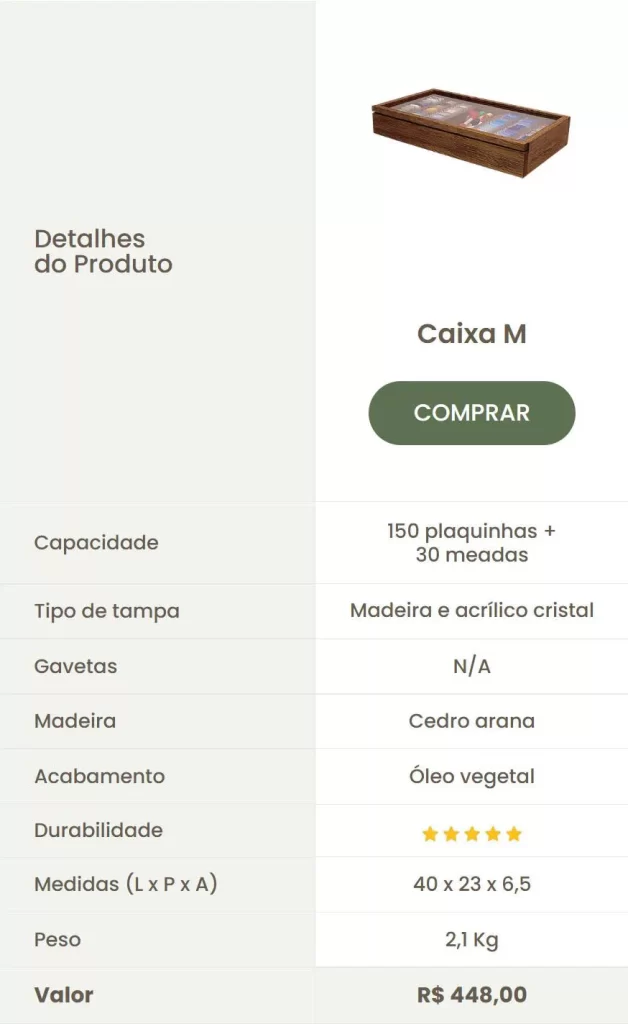Click the N/A value for Gavetas
Image resolution: width=628 pixels, height=1024 pixels.
(x=471, y=666)
